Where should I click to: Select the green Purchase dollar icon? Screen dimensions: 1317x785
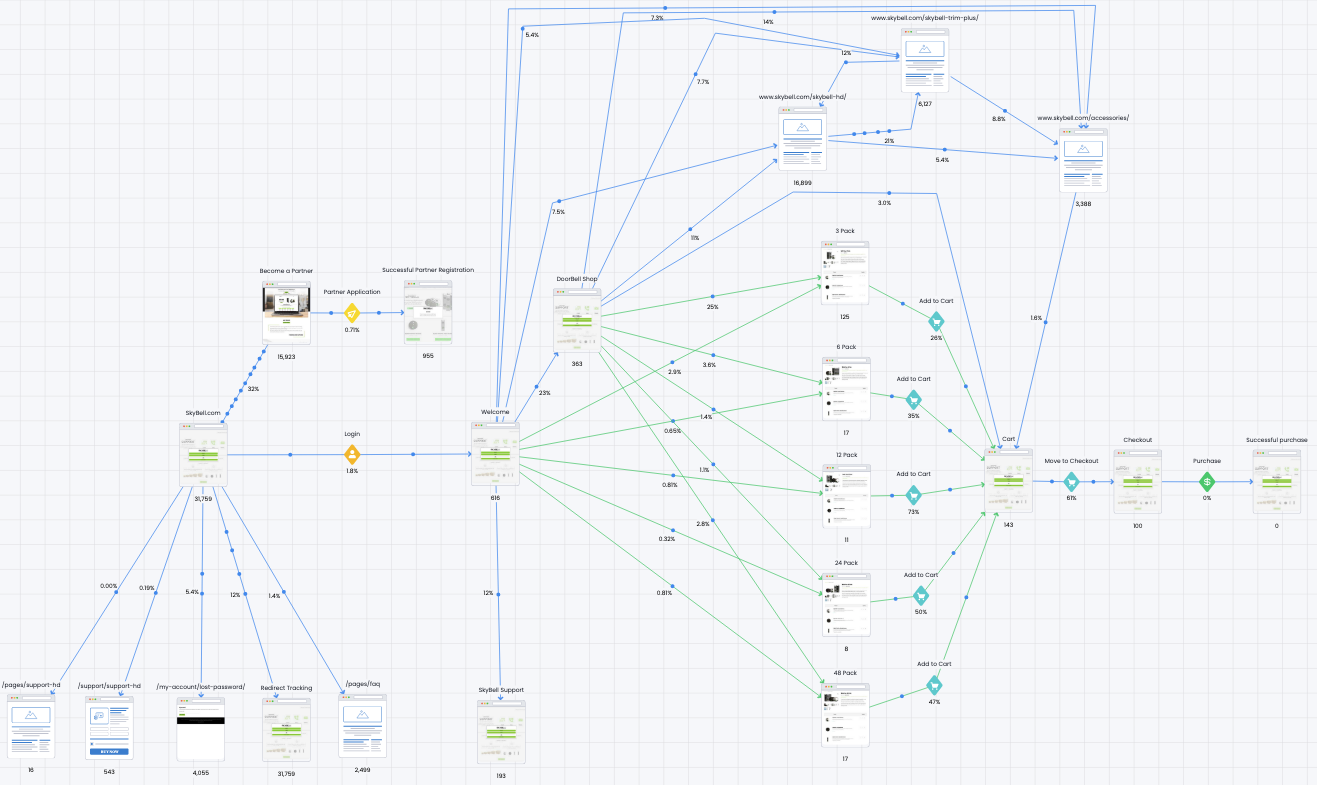(x=1207, y=481)
